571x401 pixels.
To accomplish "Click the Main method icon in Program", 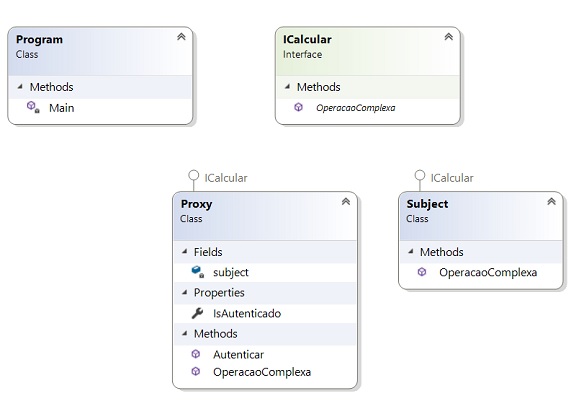I will (33, 107).
